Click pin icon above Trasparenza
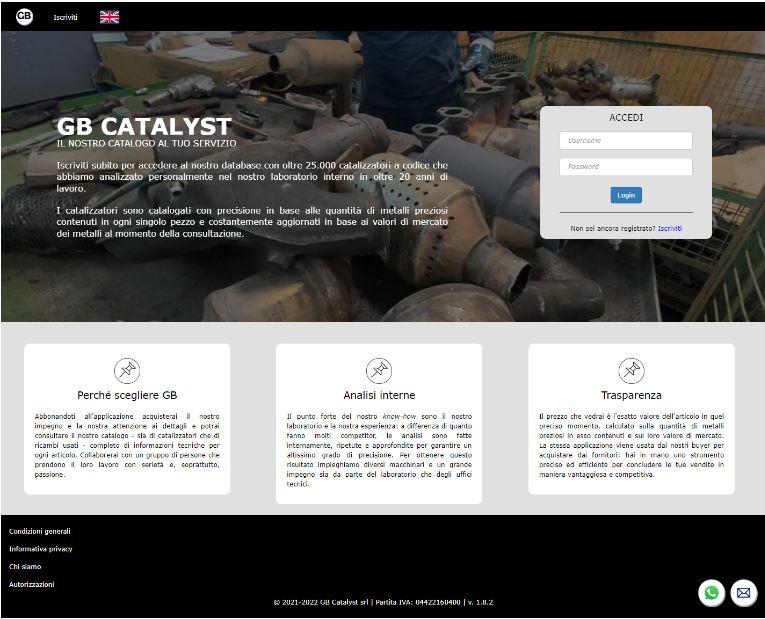Image resolution: width=765 pixels, height=619 pixels. (x=631, y=370)
